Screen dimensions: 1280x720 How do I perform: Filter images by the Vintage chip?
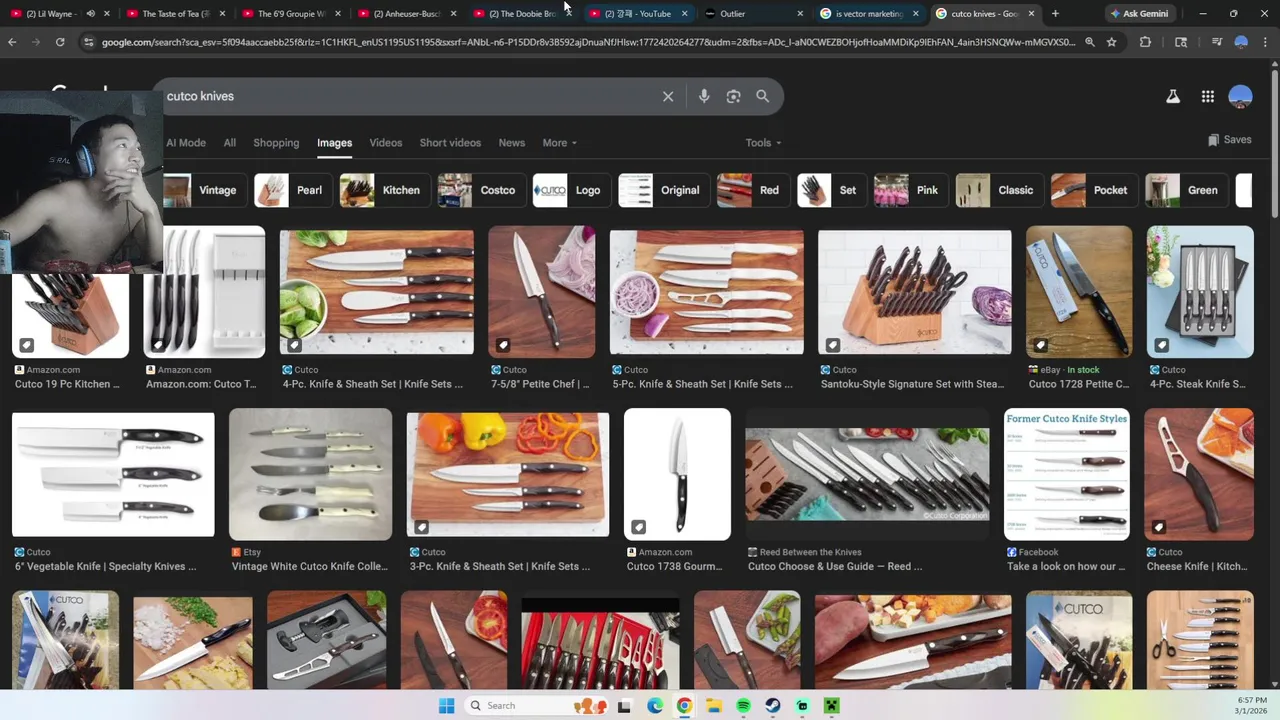(x=204, y=190)
